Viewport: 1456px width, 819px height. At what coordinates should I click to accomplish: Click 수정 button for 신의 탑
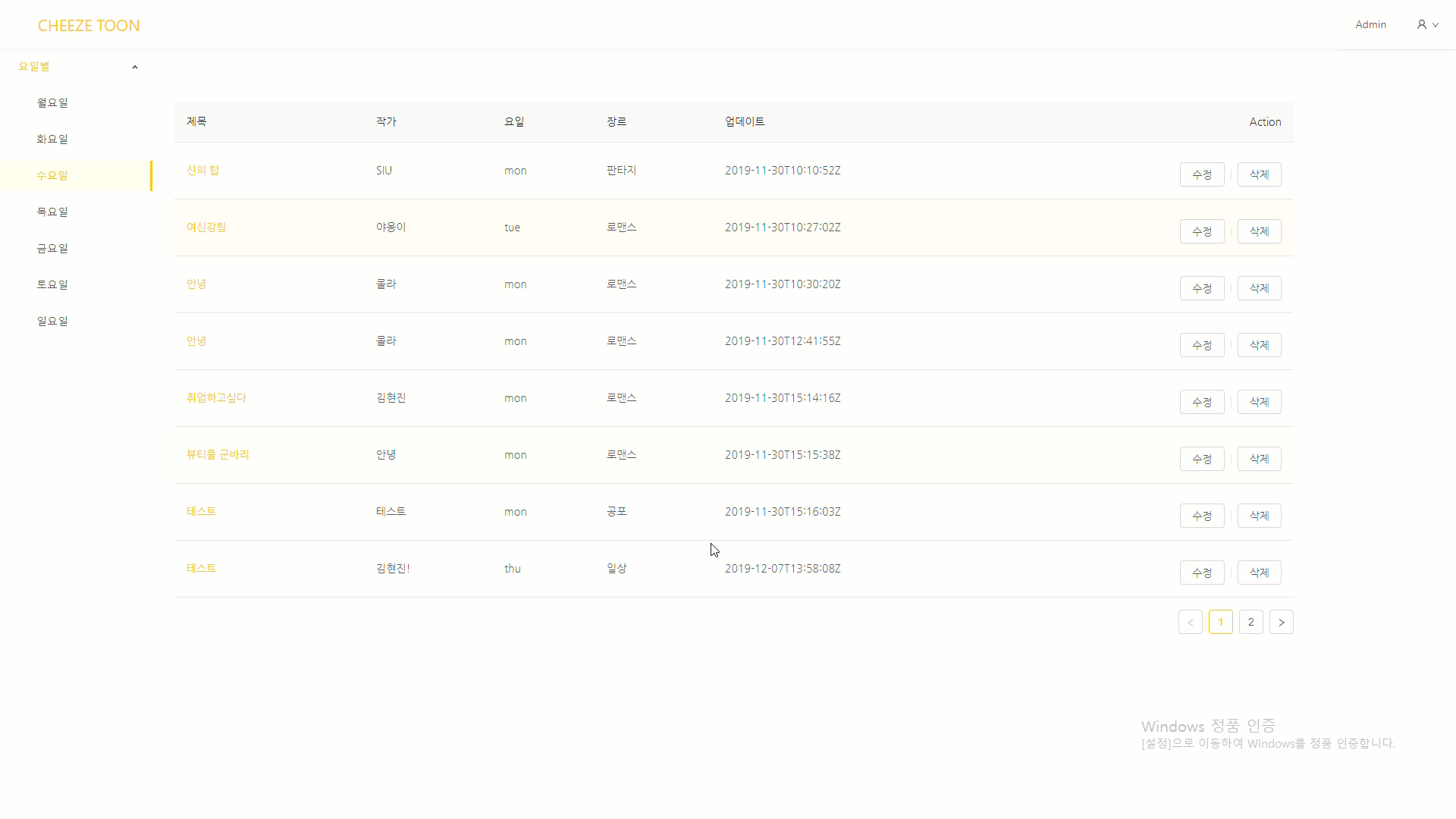[1201, 174]
